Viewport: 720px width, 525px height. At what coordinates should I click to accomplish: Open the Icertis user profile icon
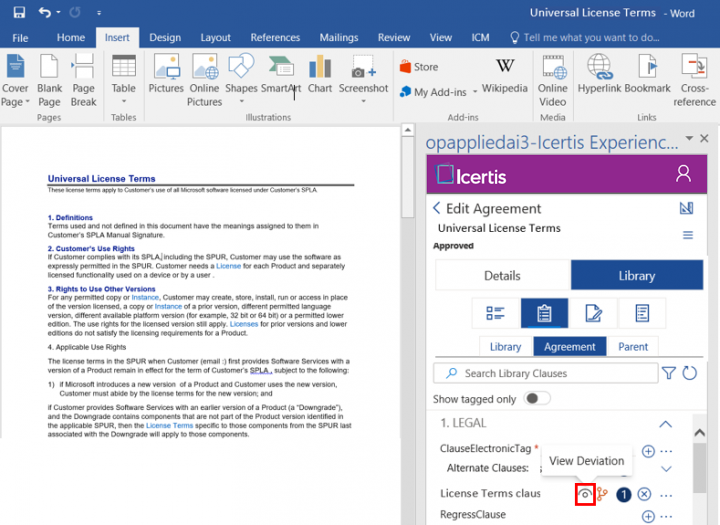[x=683, y=174]
